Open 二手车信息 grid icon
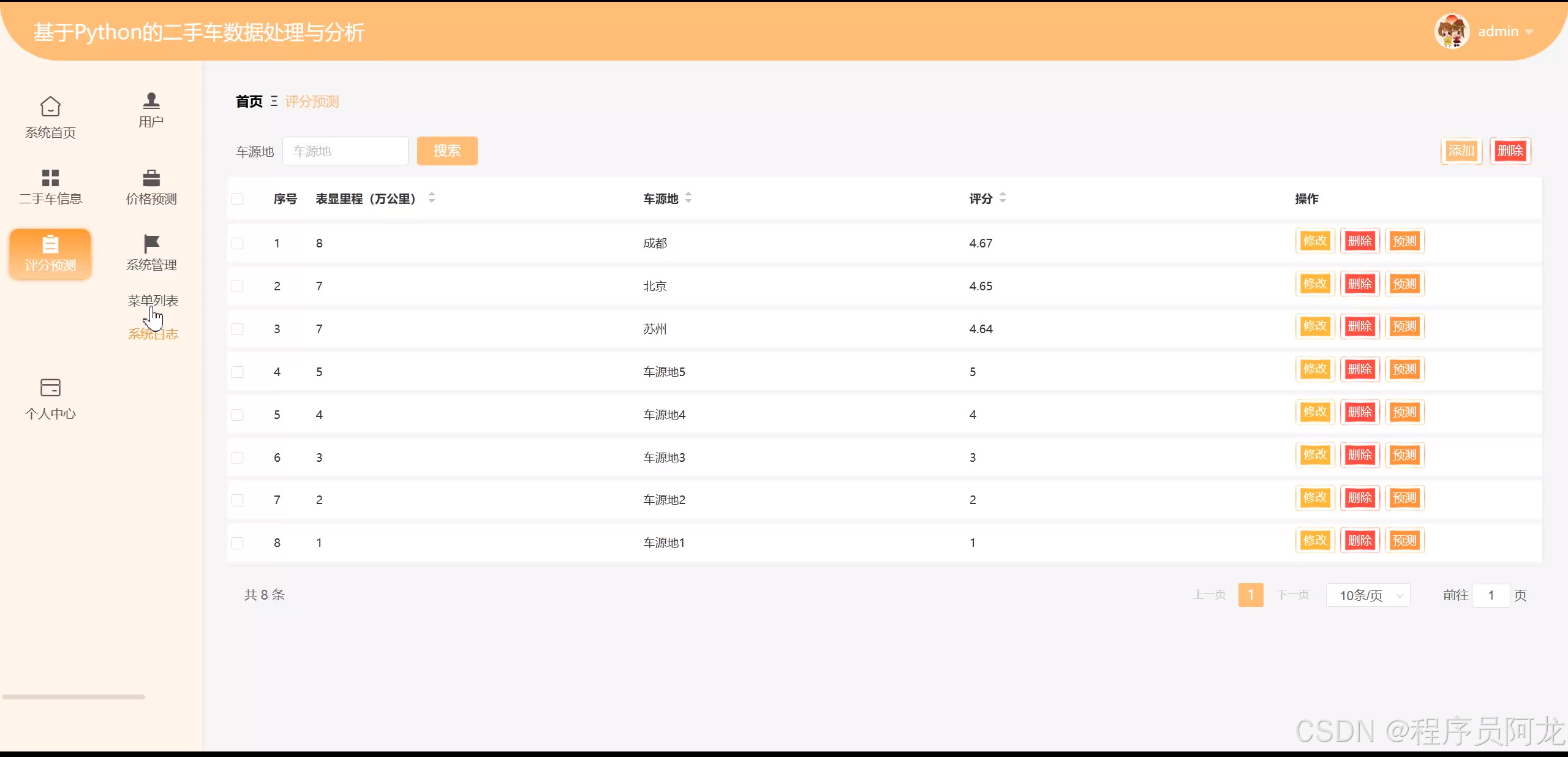The height and width of the screenshot is (757, 1568). tap(50, 178)
